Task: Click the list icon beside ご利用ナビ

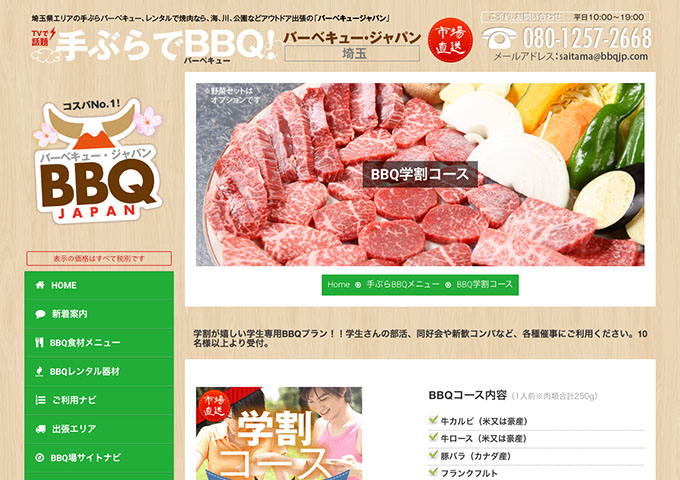Action: (x=40, y=400)
